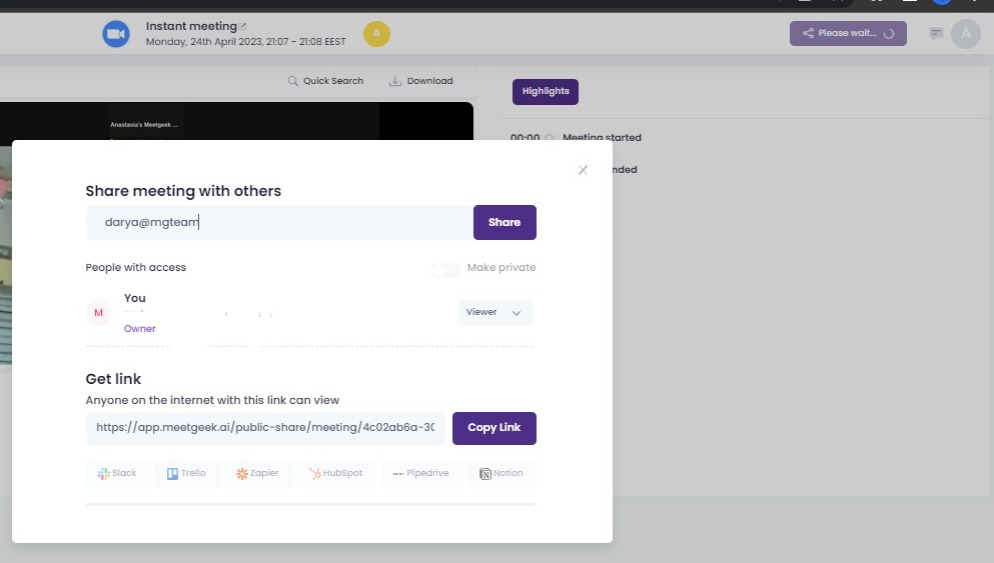Open the comments icon in header

click(936, 33)
